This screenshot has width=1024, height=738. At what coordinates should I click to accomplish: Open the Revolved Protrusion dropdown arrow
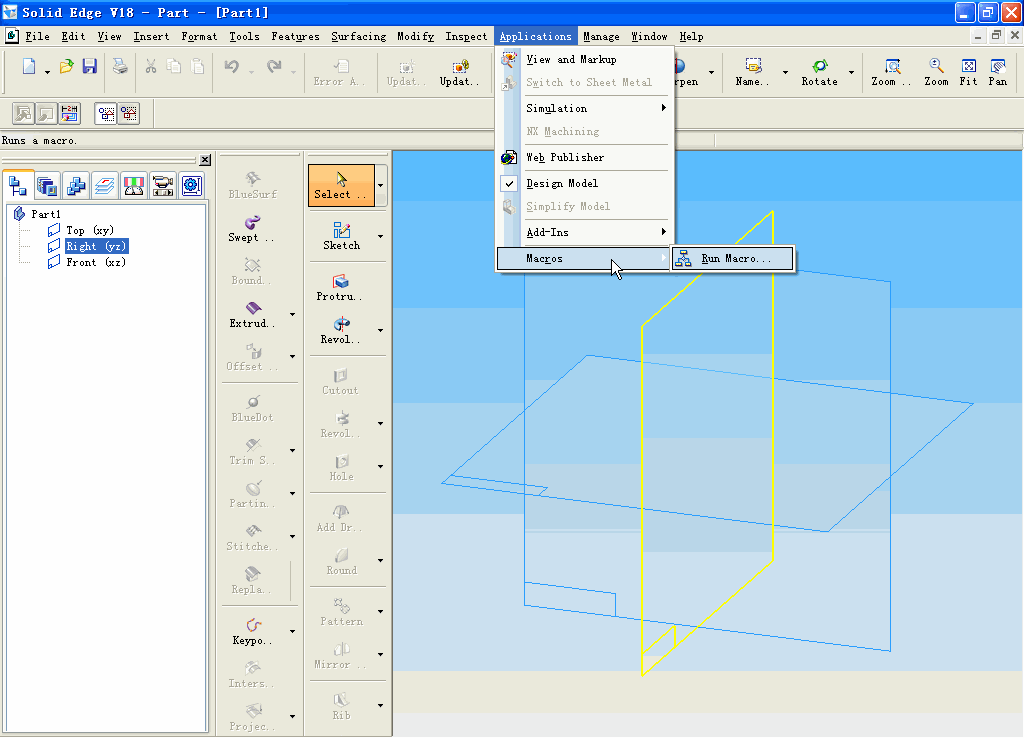pyautogui.click(x=381, y=330)
